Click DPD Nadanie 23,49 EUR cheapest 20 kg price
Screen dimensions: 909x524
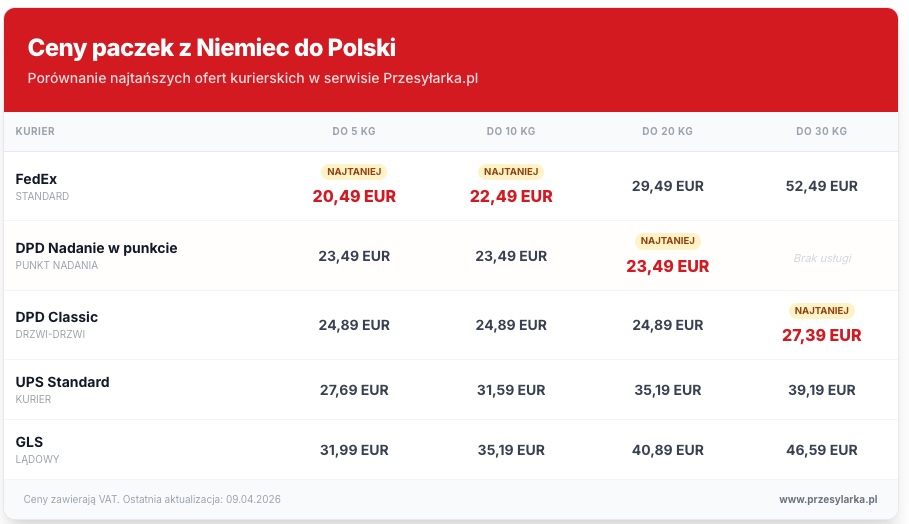667,266
